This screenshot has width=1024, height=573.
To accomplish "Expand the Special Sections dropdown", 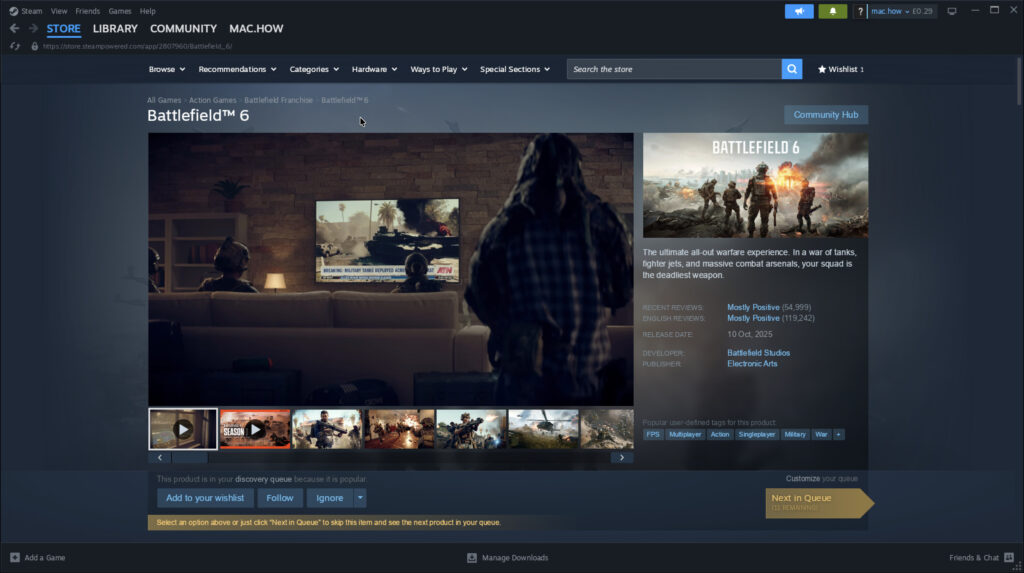I will (515, 69).
